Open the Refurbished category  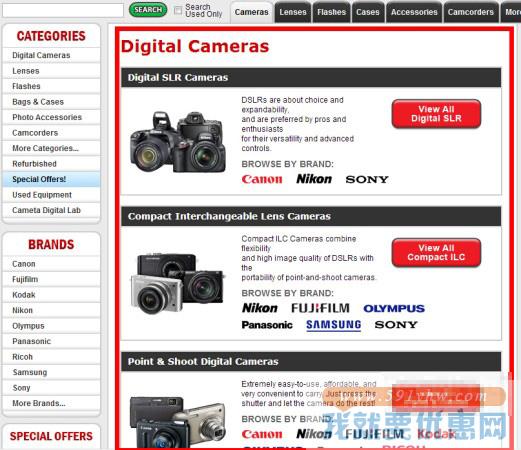point(51,164)
